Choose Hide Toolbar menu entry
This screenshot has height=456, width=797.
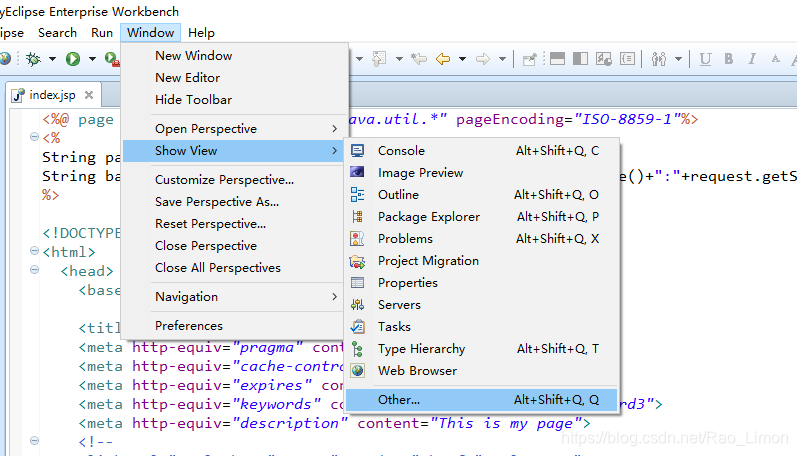pos(234,99)
